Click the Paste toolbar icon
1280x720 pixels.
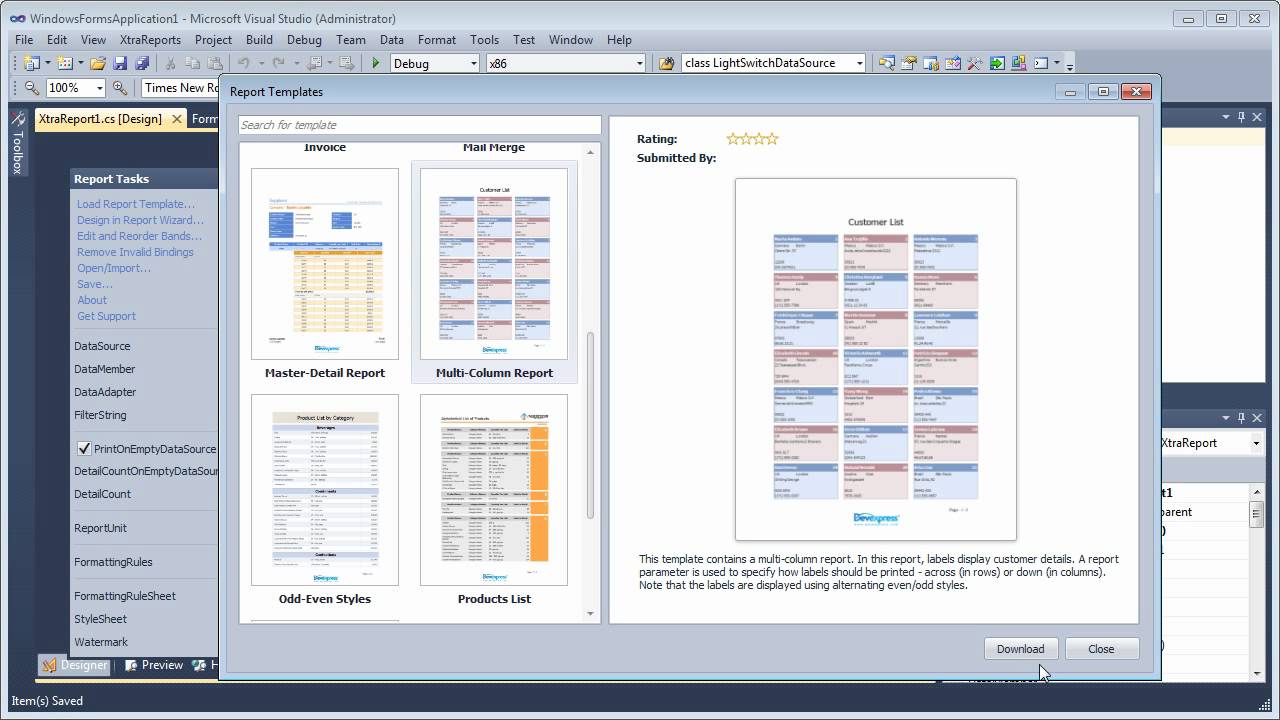coord(215,63)
